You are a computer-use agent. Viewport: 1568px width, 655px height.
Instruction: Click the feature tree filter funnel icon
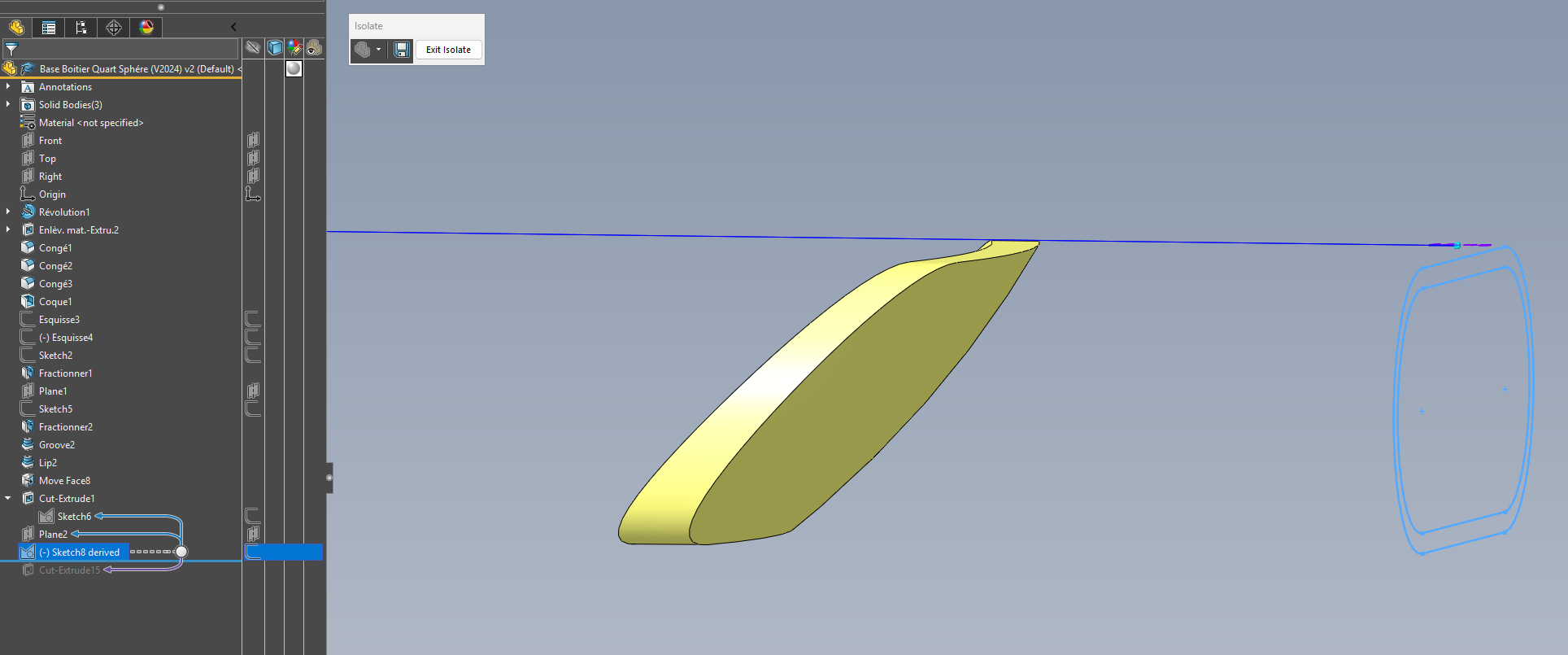pyautogui.click(x=11, y=49)
